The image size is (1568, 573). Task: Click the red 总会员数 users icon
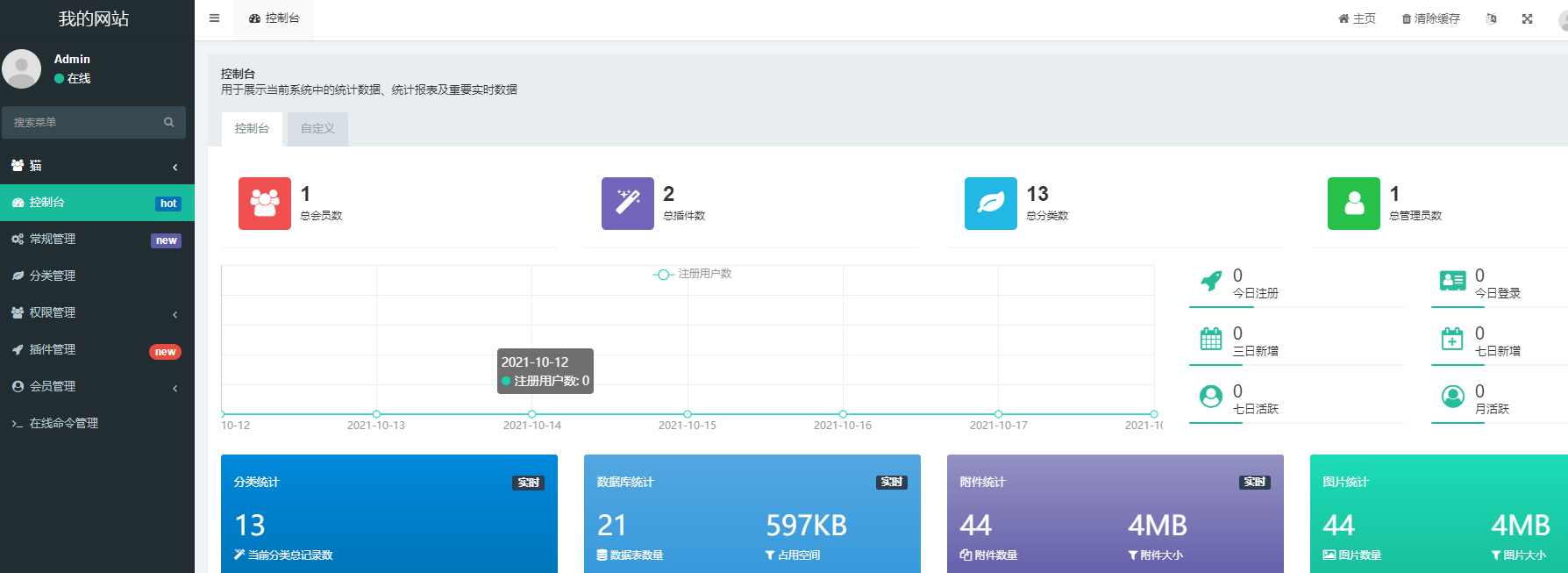point(264,204)
